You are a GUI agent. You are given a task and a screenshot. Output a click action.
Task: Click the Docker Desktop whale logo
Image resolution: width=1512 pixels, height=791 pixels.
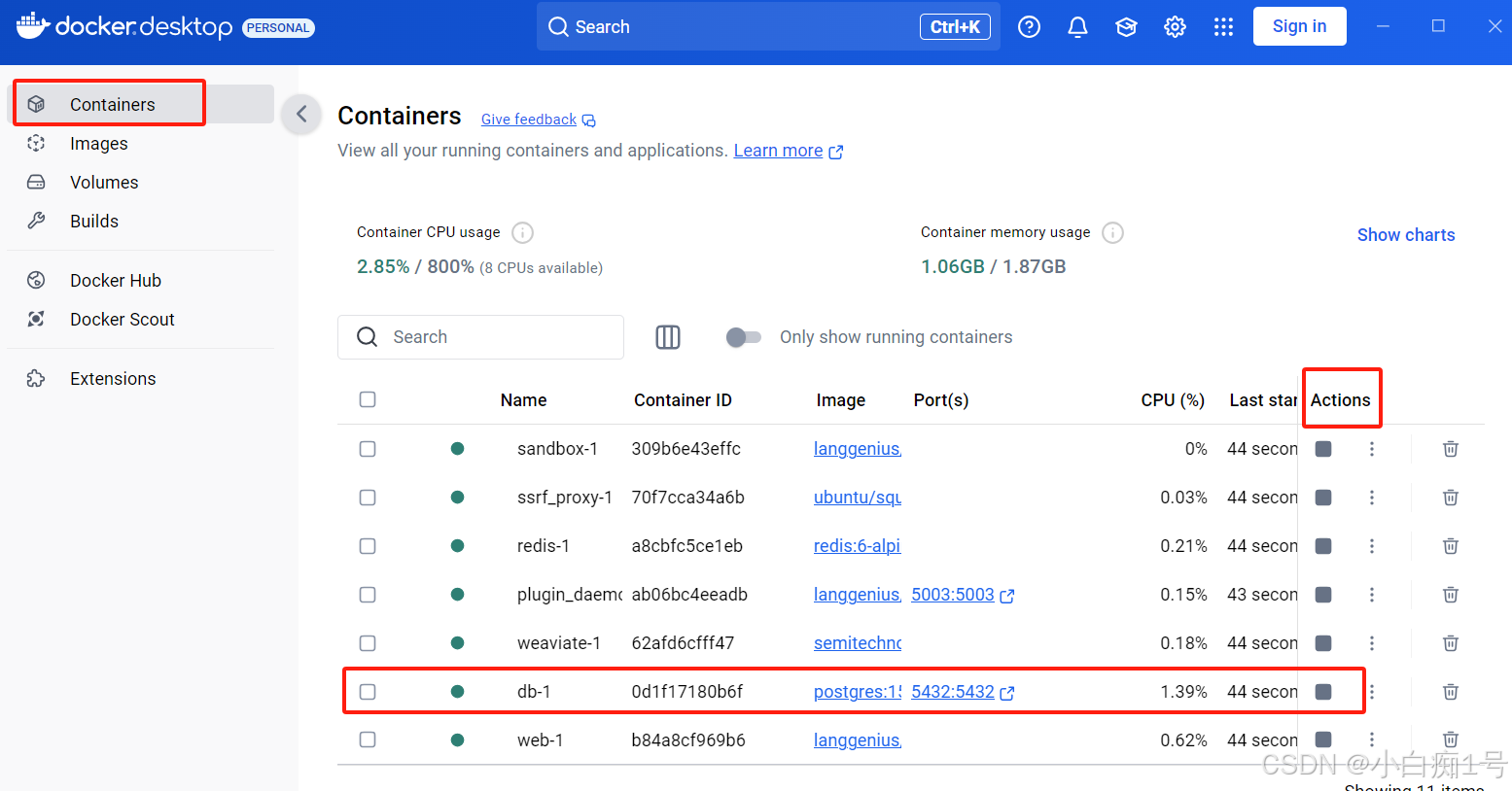click(33, 26)
